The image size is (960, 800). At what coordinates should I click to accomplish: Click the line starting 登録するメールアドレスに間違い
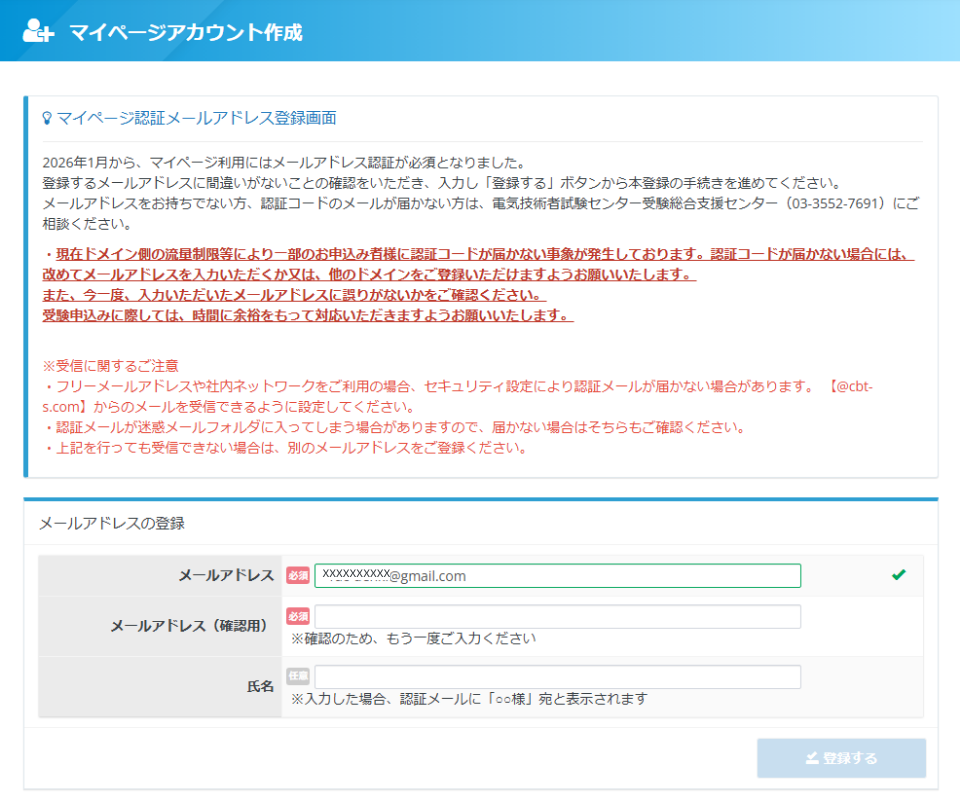click(x=444, y=183)
